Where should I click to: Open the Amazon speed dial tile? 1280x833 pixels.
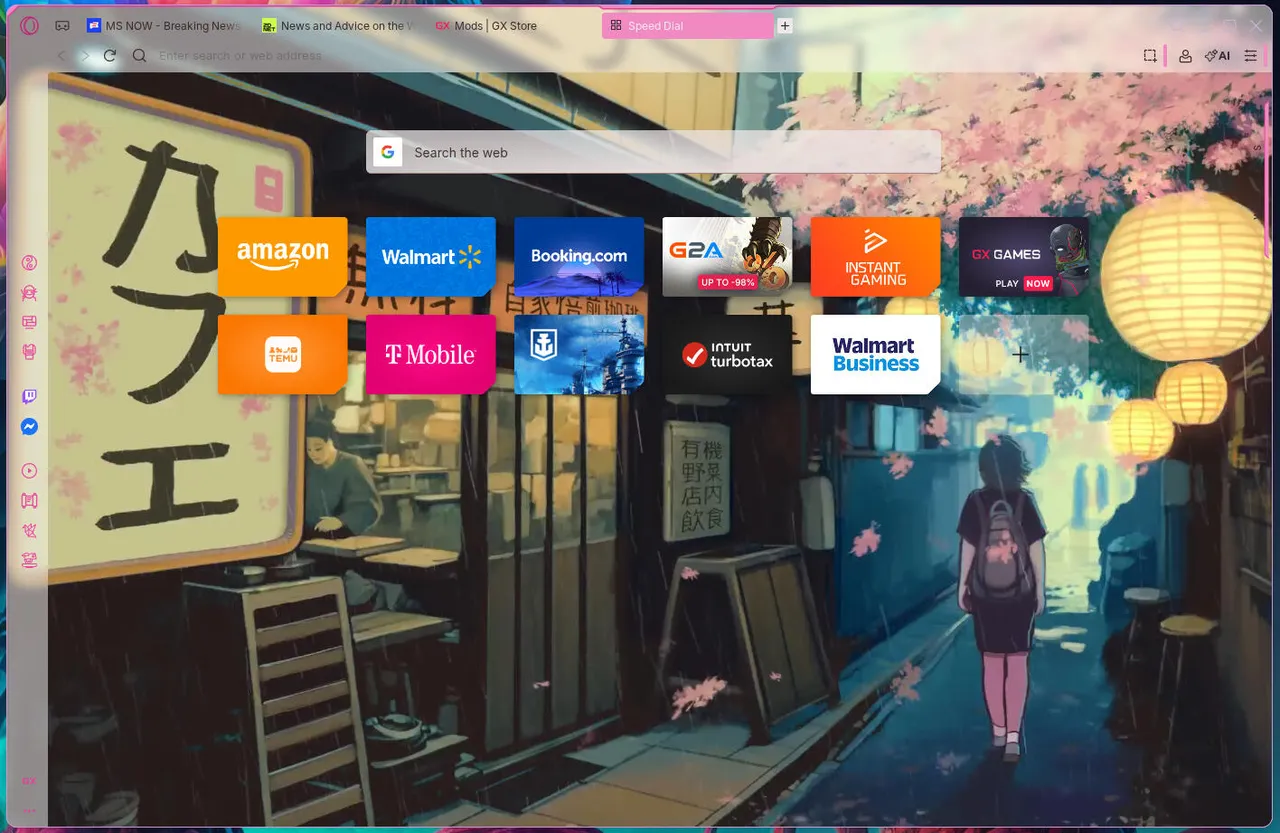[x=282, y=256]
